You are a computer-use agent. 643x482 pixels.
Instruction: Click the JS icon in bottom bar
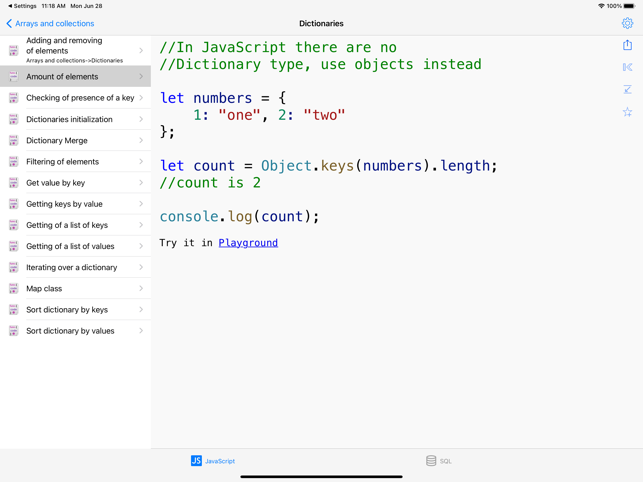196,461
